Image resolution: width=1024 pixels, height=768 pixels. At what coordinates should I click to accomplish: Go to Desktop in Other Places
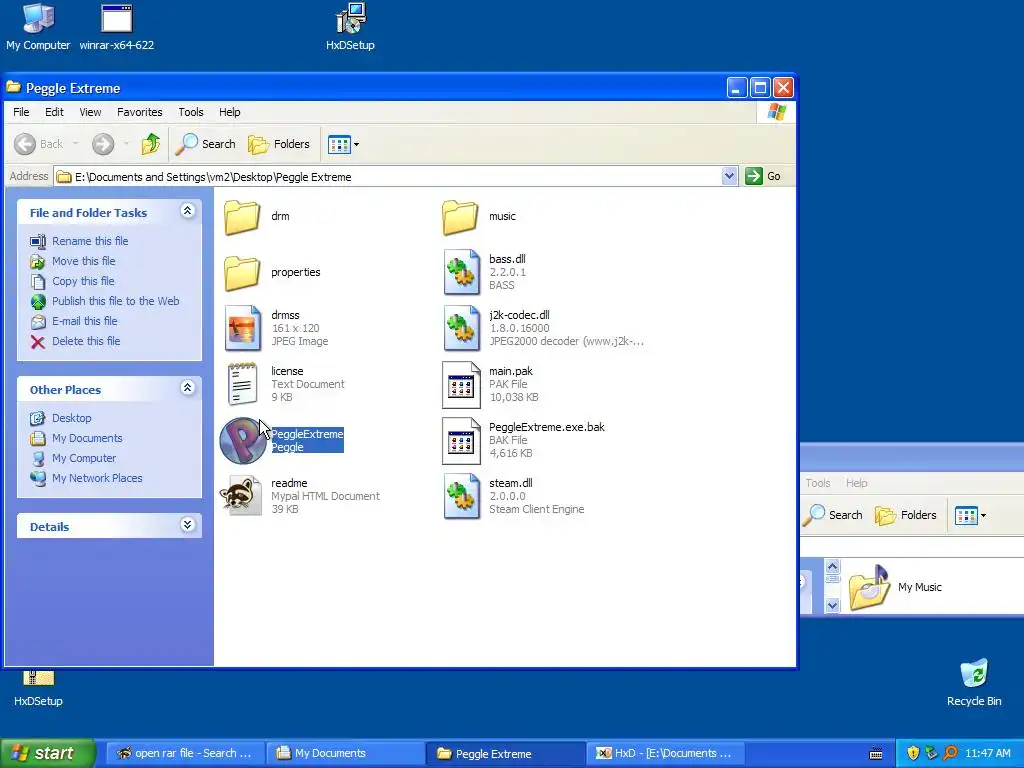(x=72, y=418)
